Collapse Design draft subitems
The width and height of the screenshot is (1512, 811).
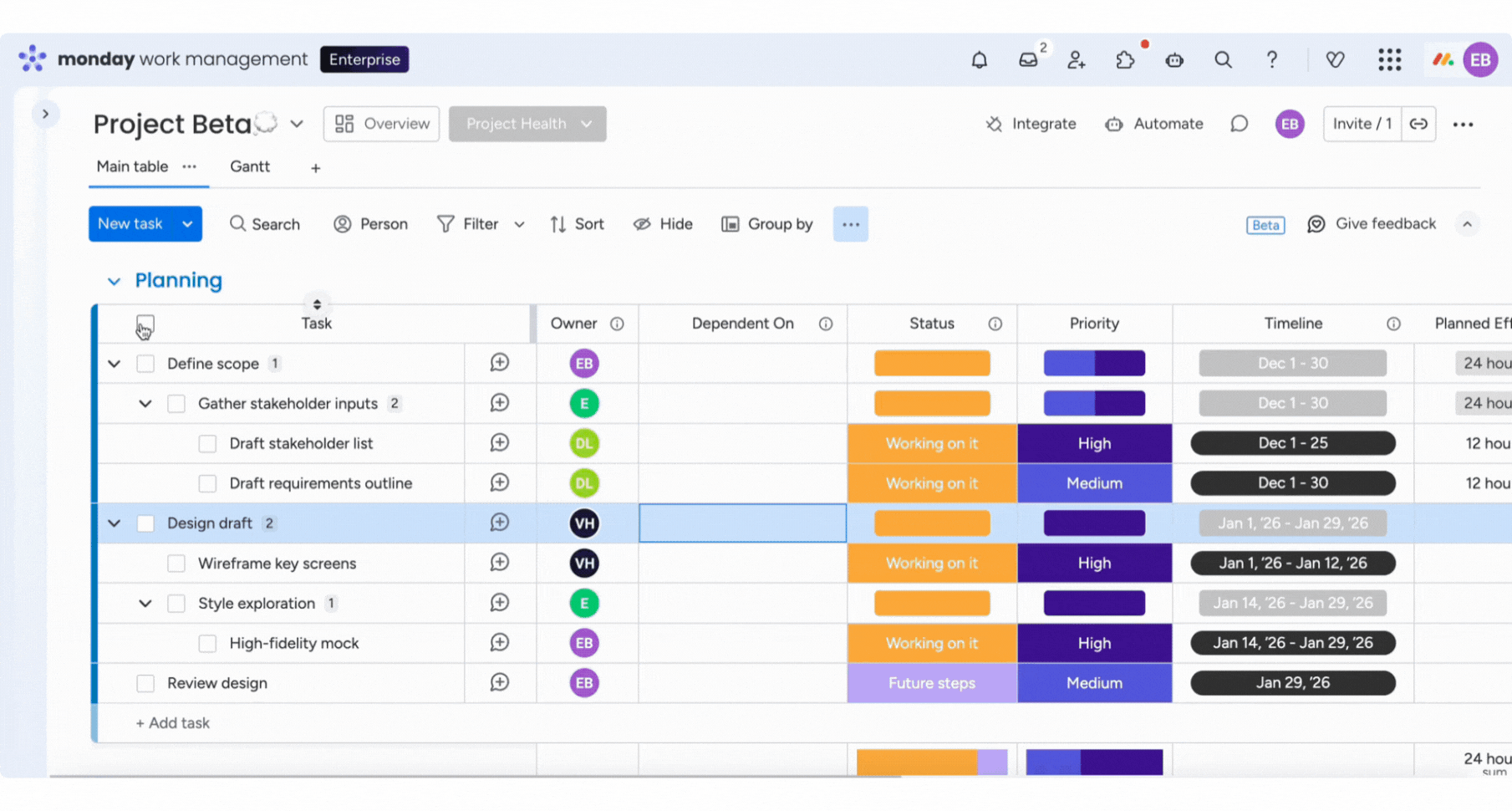point(115,523)
